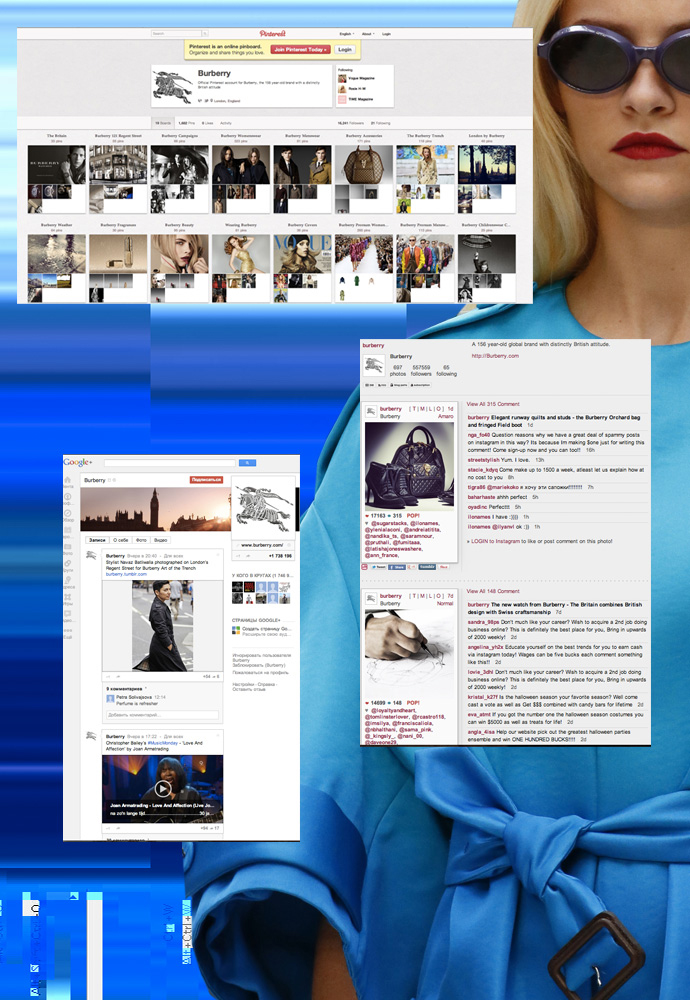Open the http://Burberry.com link on Instagram viewer

tap(495, 356)
